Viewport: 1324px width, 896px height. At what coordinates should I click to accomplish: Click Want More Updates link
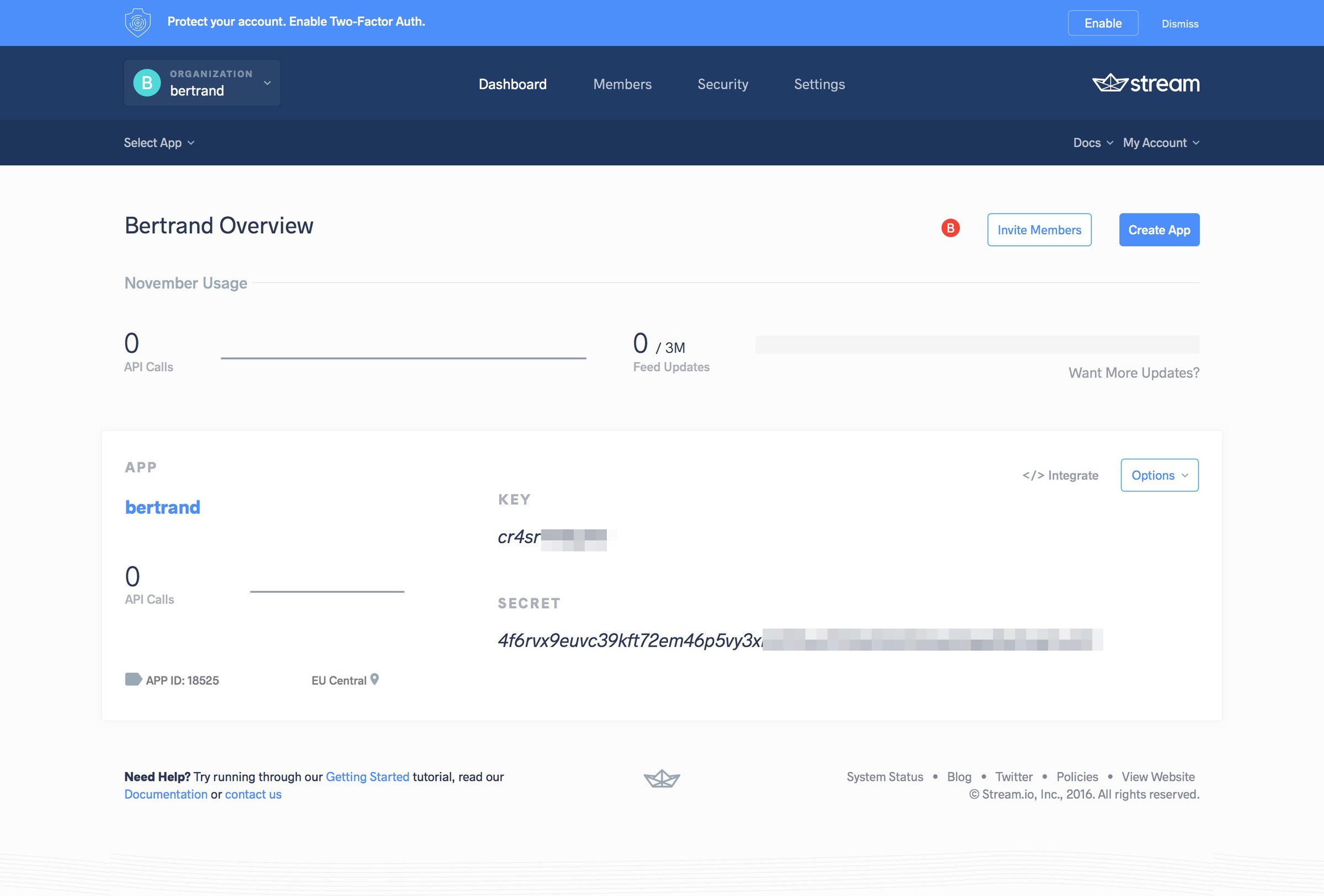1134,373
